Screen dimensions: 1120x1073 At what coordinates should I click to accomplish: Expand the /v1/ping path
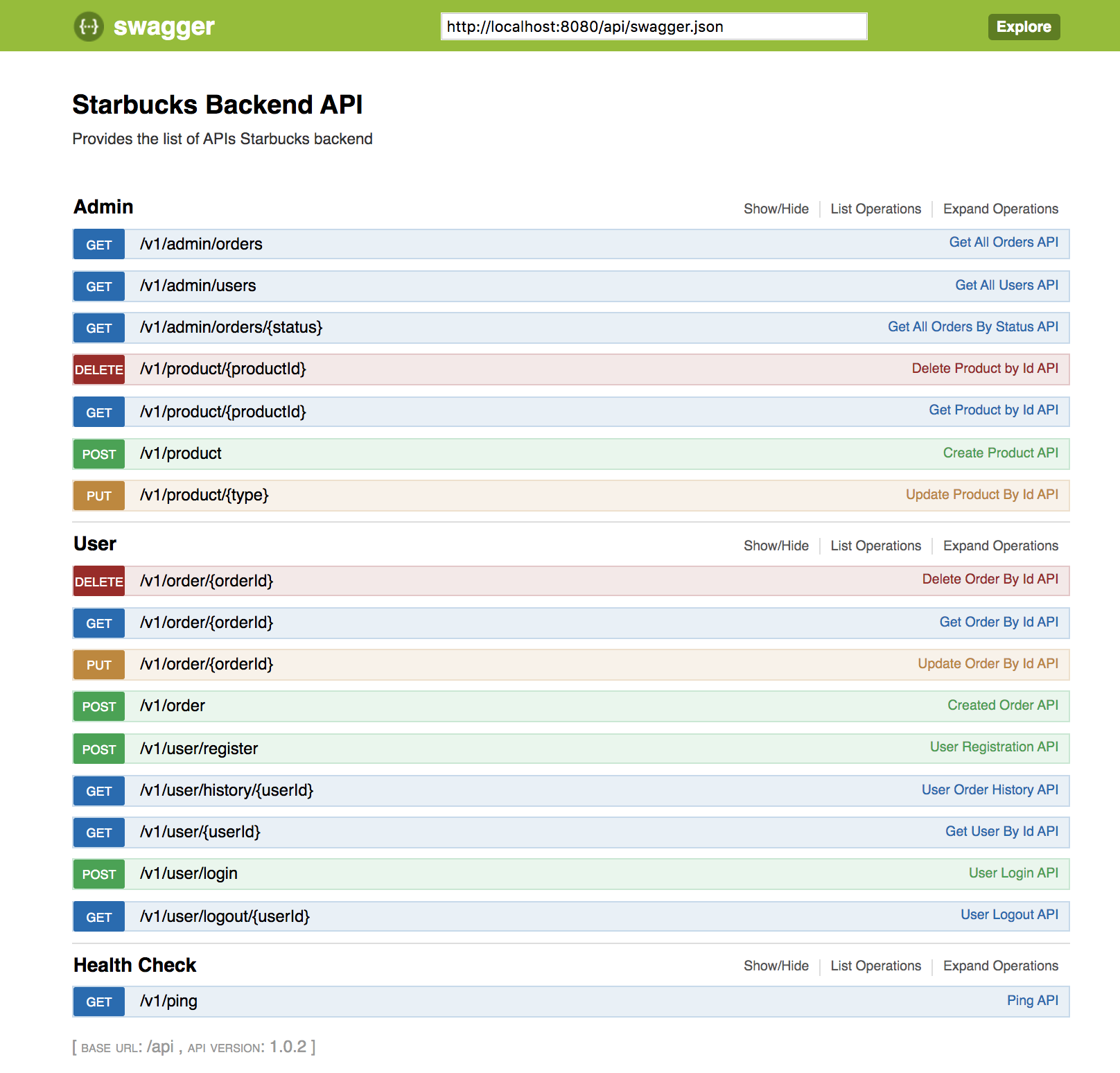(x=168, y=1001)
